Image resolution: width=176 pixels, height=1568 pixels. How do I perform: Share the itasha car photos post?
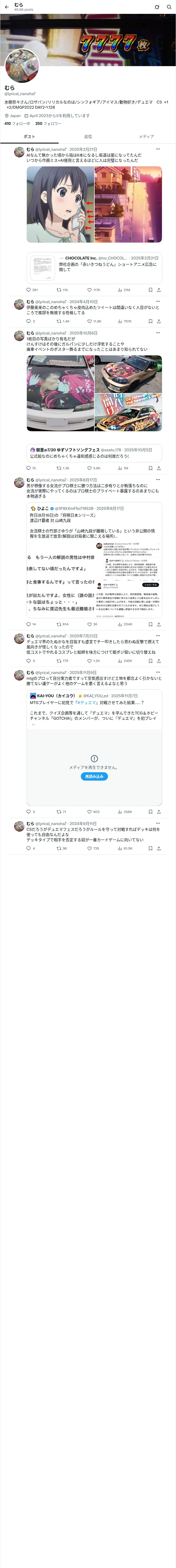click(x=159, y=468)
